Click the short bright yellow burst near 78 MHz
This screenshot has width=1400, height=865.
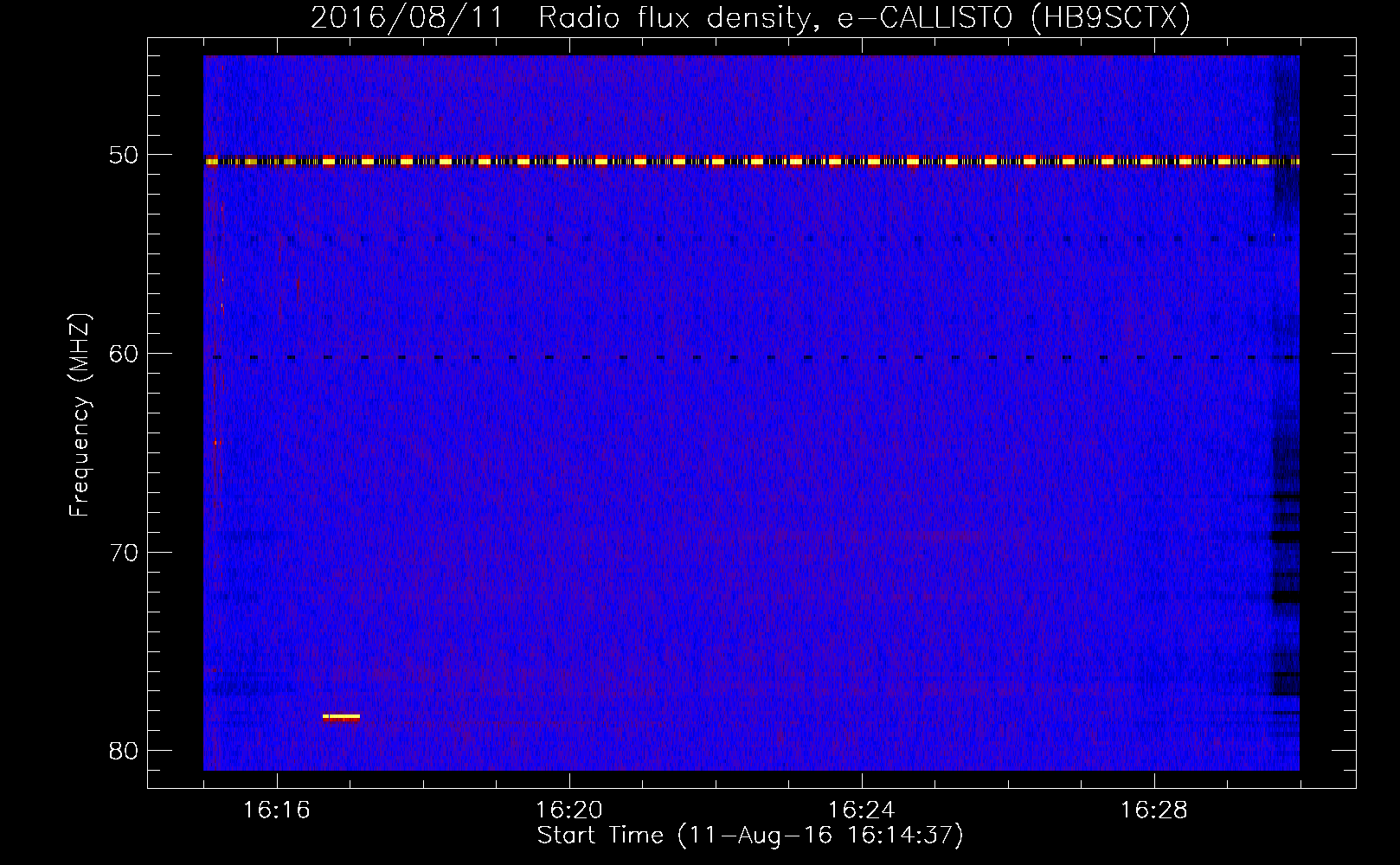[x=341, y=717]
